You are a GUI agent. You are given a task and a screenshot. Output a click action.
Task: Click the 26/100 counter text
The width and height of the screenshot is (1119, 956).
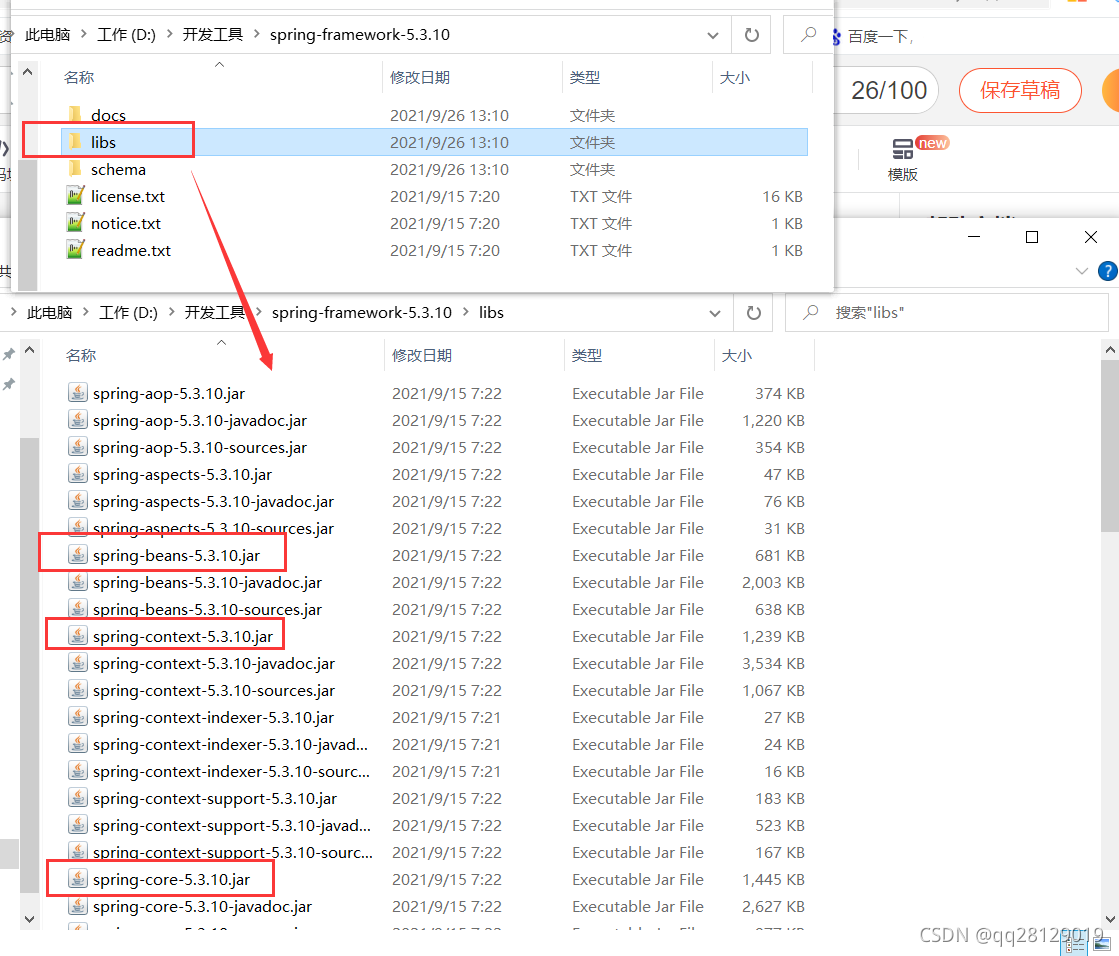pyautogui.click(x=888, y=90)
